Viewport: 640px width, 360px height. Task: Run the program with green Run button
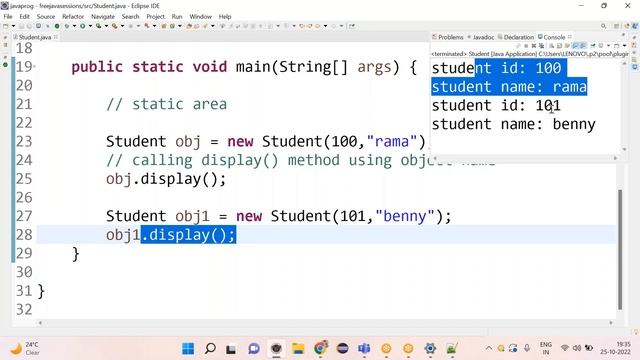pyautogui.click(x=82, y=26)
